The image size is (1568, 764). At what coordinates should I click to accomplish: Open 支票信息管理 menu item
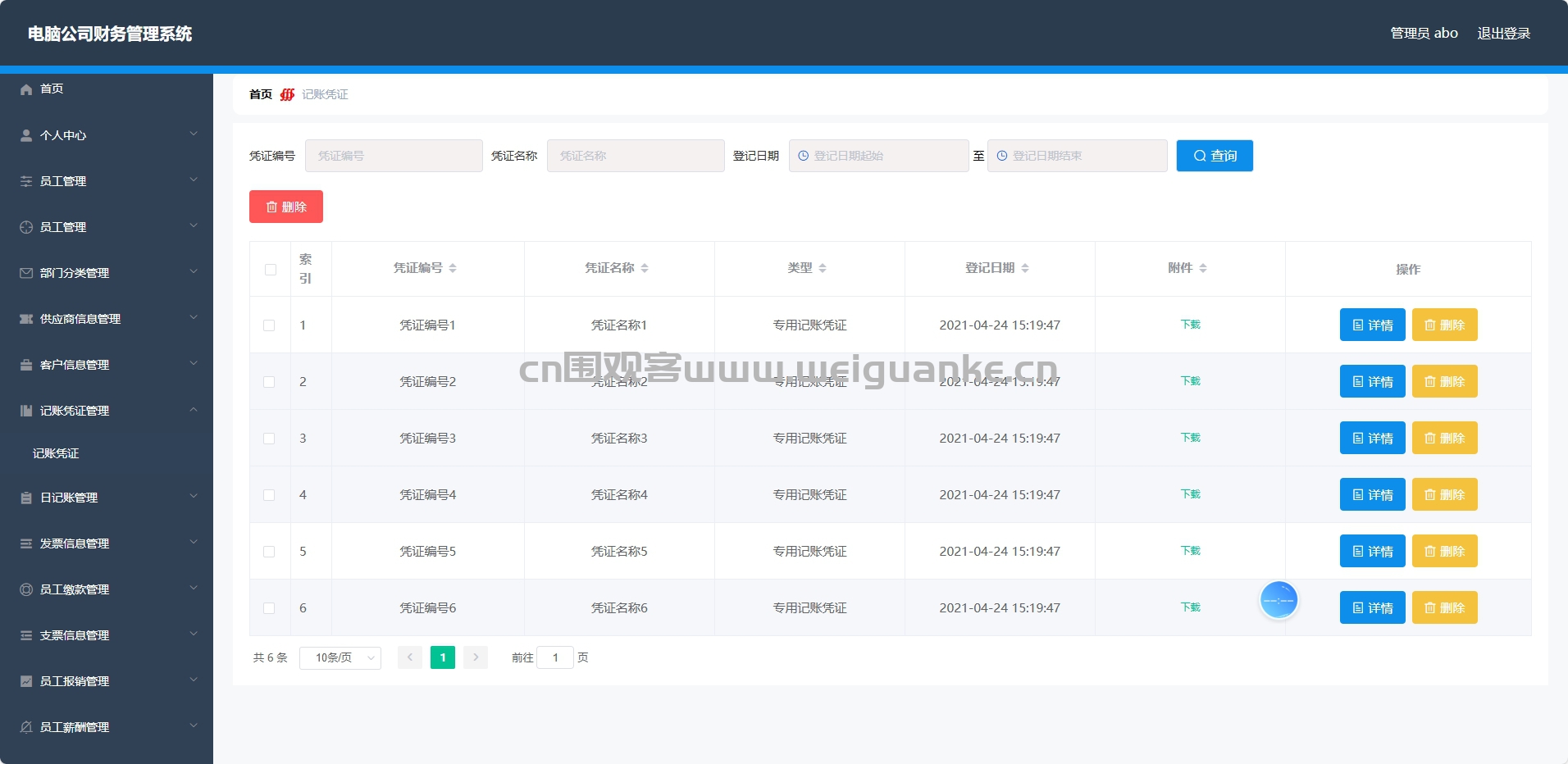click(107, 635)
